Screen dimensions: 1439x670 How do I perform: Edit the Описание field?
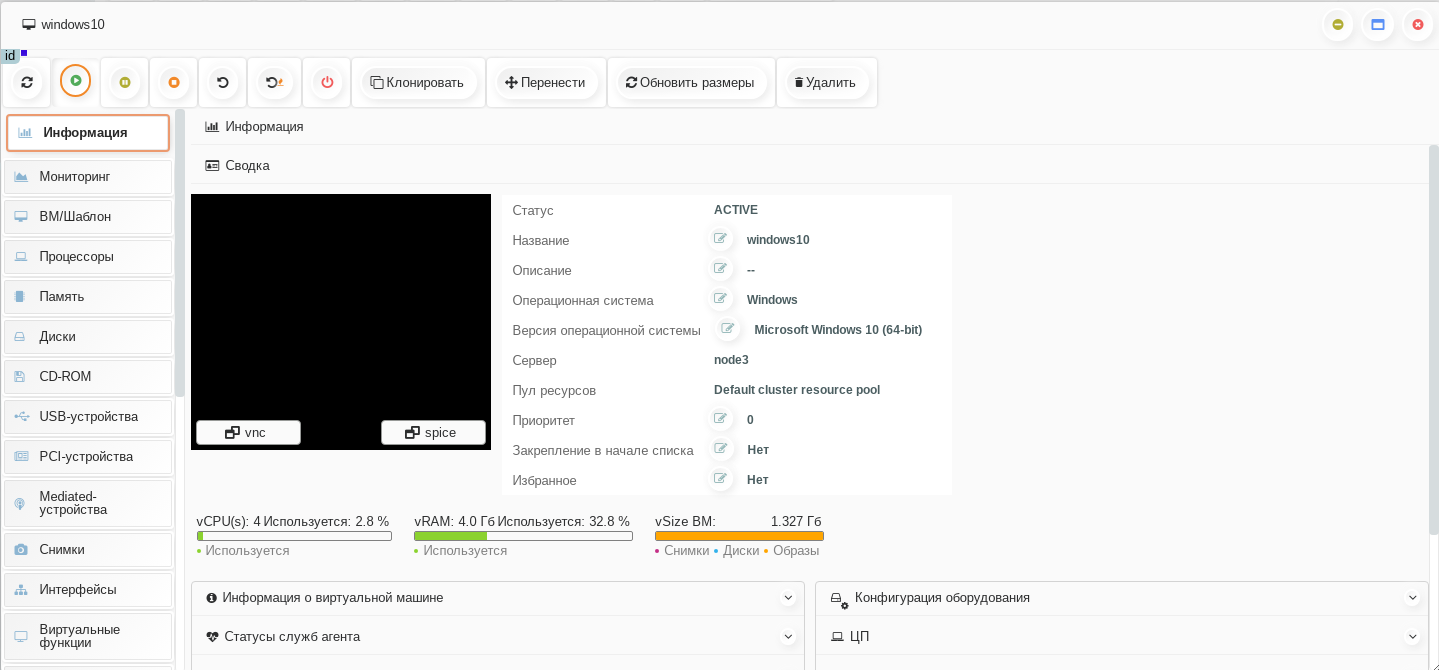pyautogui.click(x=720, y=269)
